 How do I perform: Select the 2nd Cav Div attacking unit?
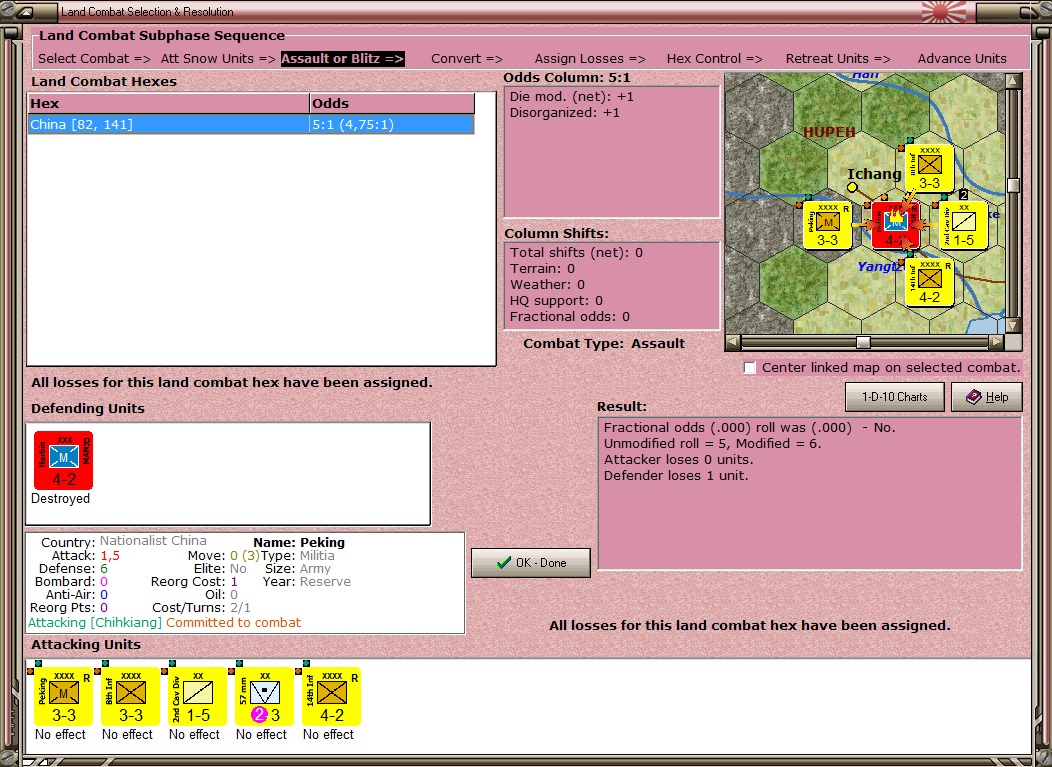pos(197,697)
